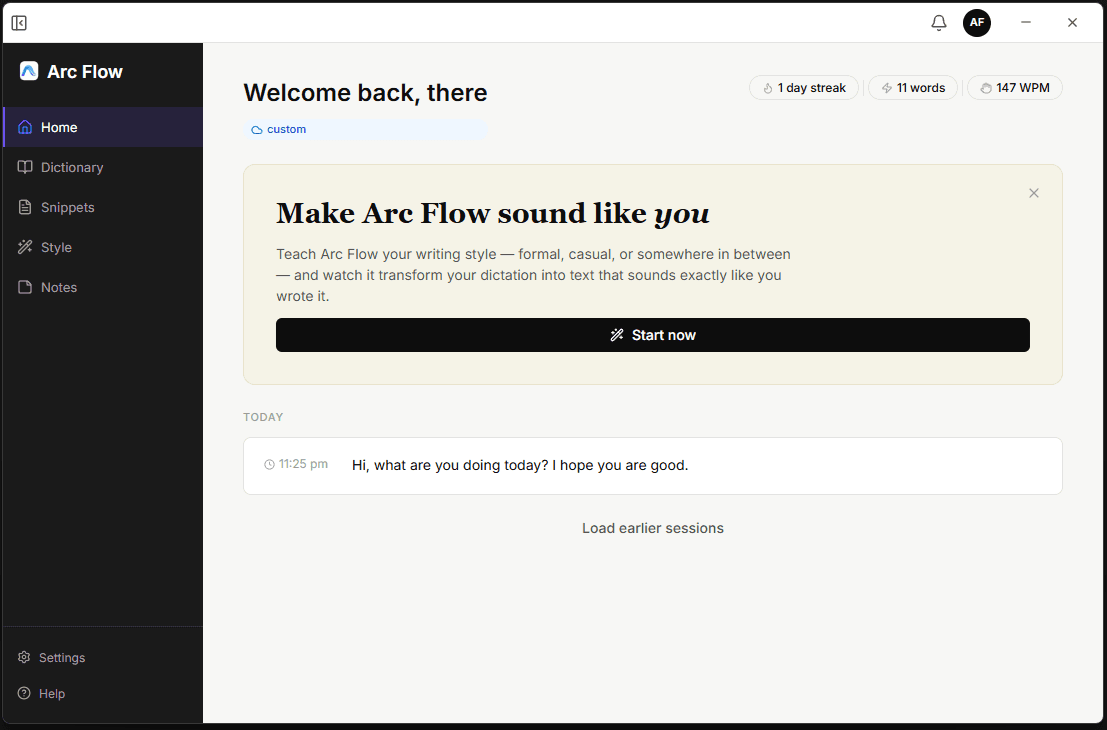
Task: Open the Style section
Action: tap(103, 247)
